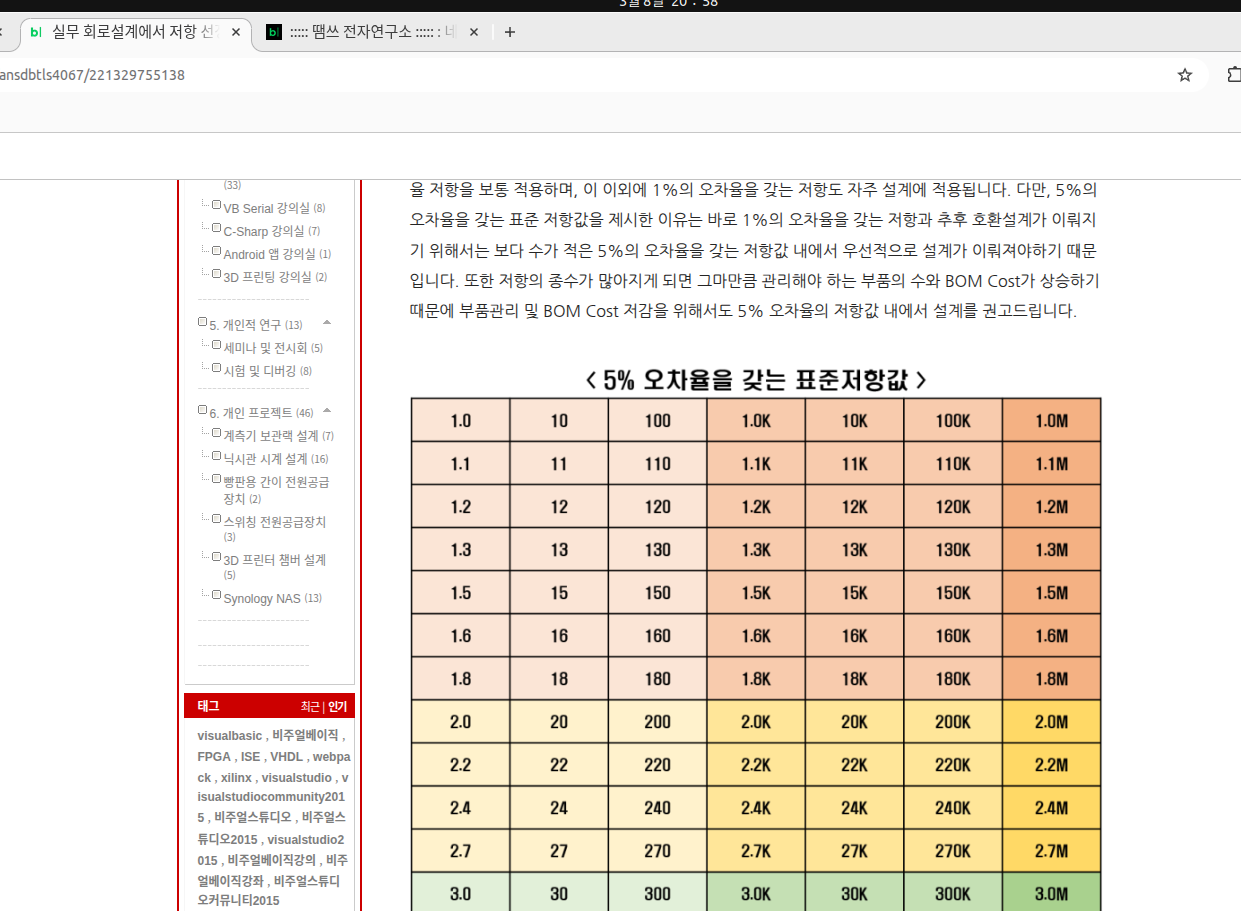This screenshot has height=911, width=1241.
Task: Go to the 3D 프린터 챔버 설계 category
Action: coord(274,560)
